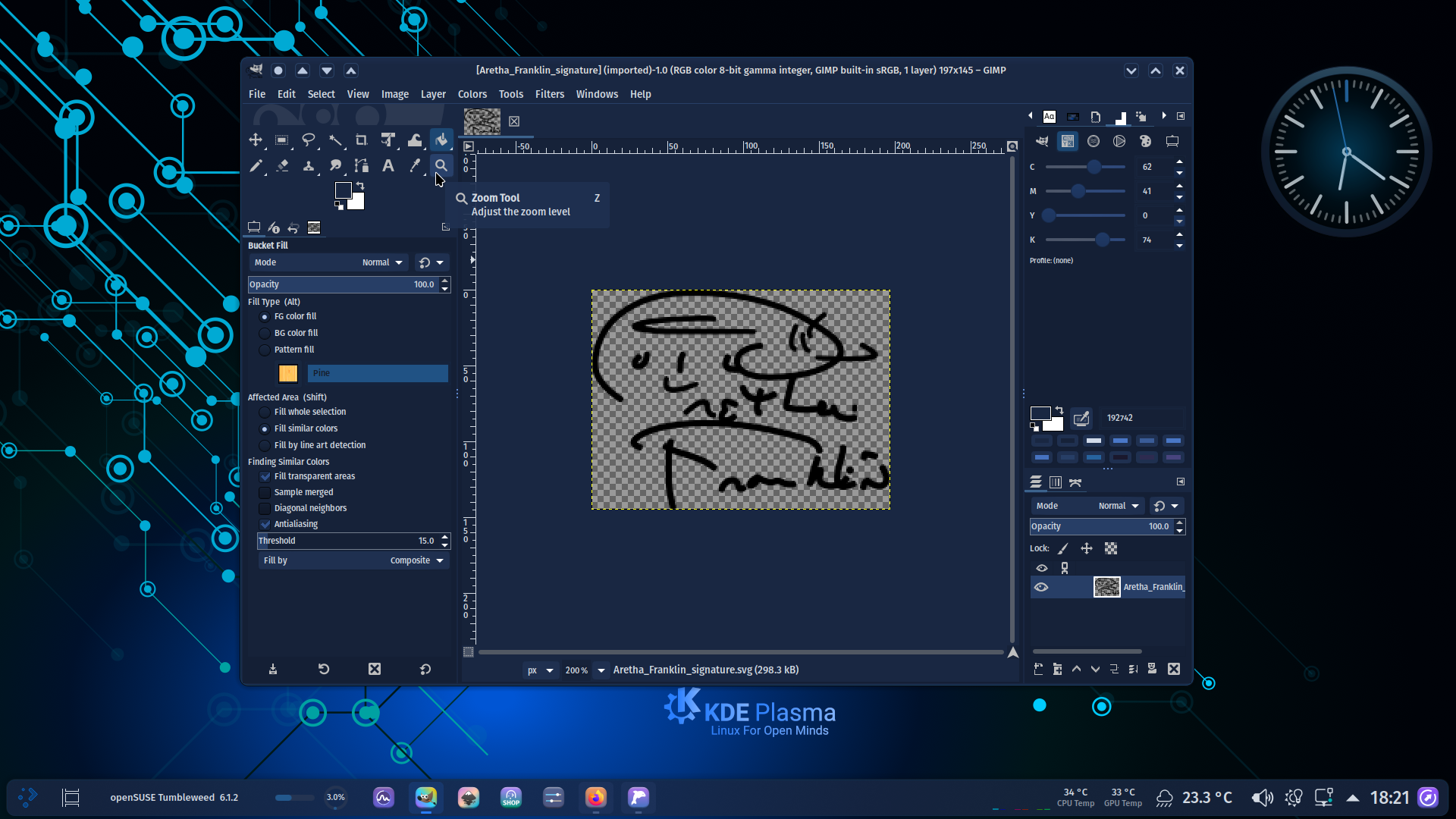The height and width of the screenshot is (819, 1456).
Task: Open the Filters menu
Action: click(x=550, y=94)
